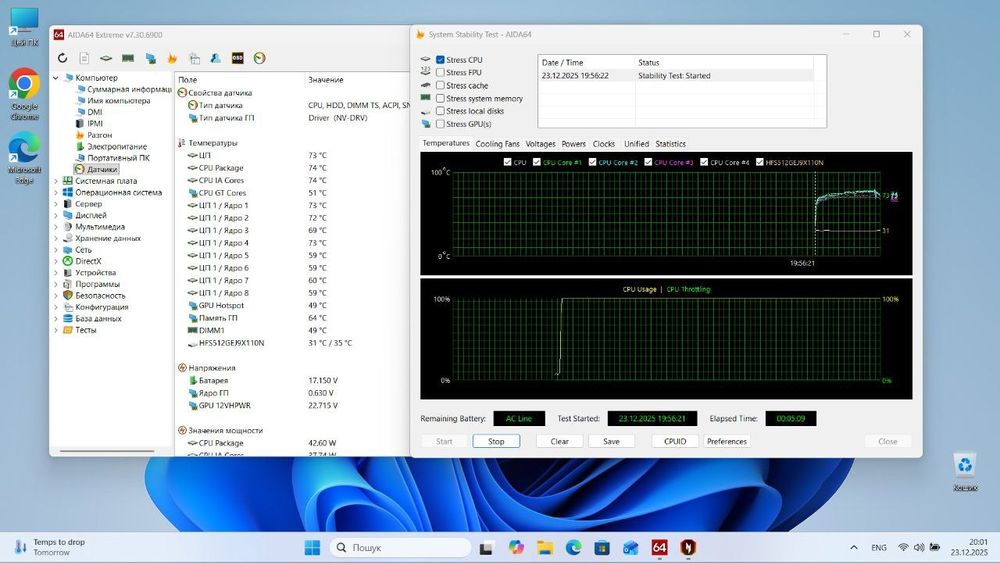Open Google Chrome desktop shortcut
This screenshot has height=563, width=1000.
click(24, 94)
